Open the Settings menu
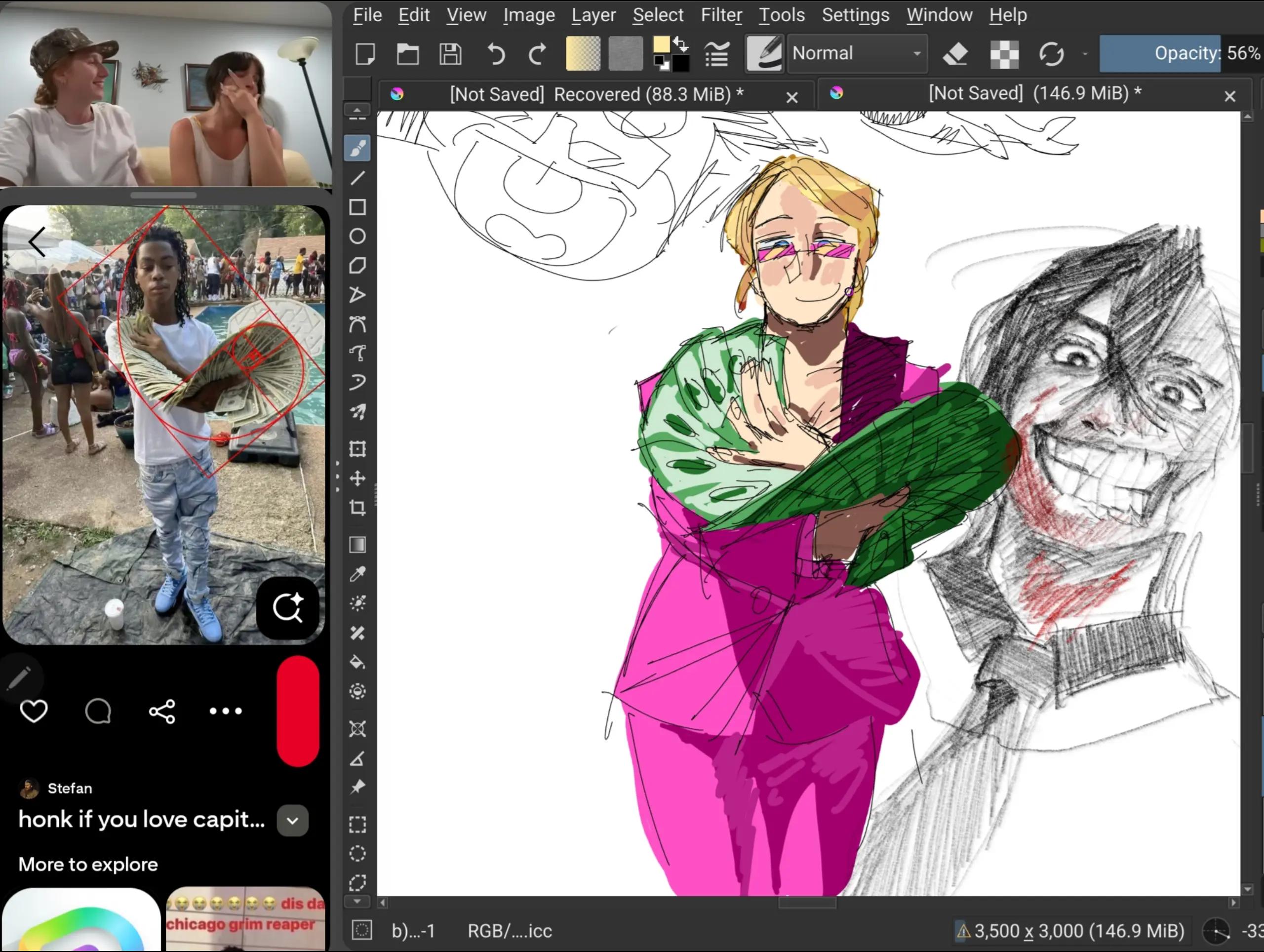 coord(856,15)
